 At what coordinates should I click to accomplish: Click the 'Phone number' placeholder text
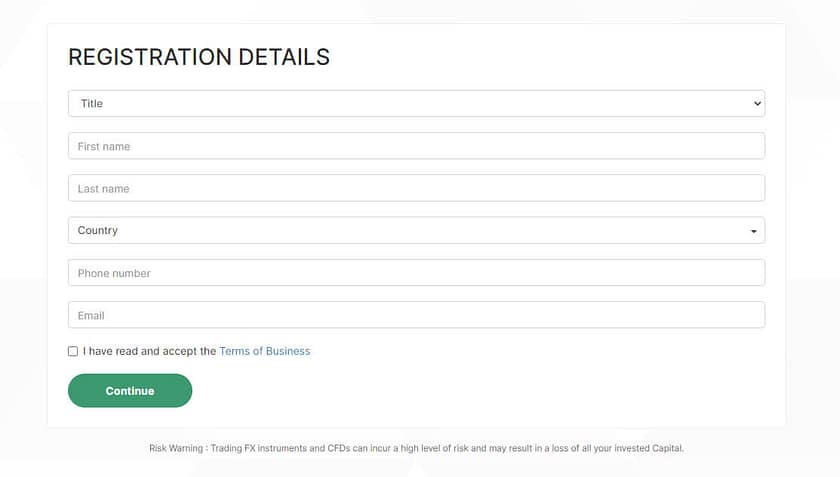114,273
